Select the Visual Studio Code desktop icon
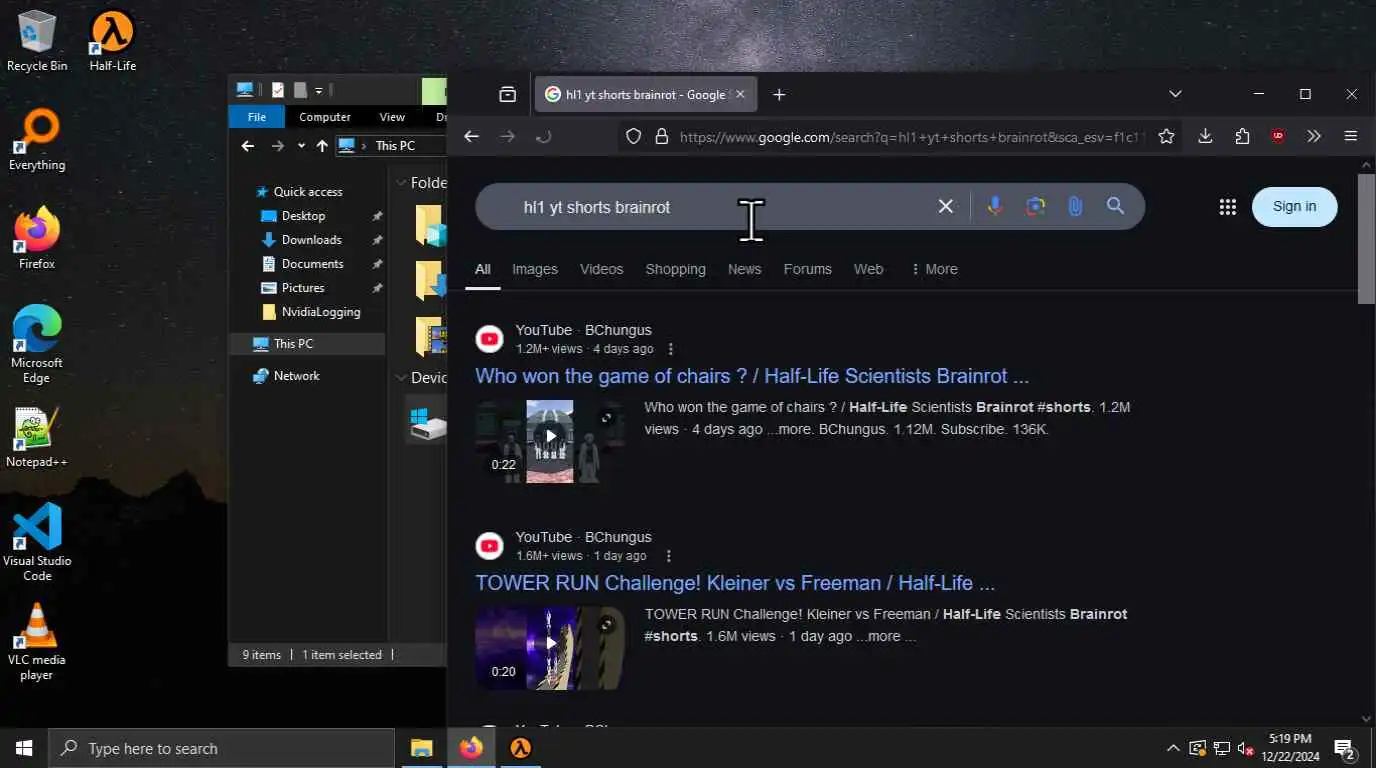The image size is (1376, 768). click(37, 542)
